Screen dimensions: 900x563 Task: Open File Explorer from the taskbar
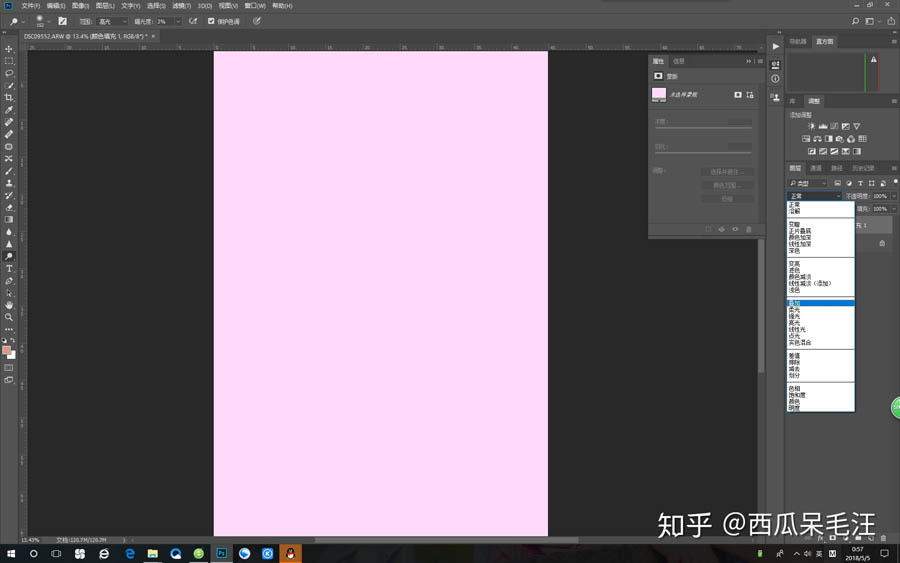tap(152, 553)
